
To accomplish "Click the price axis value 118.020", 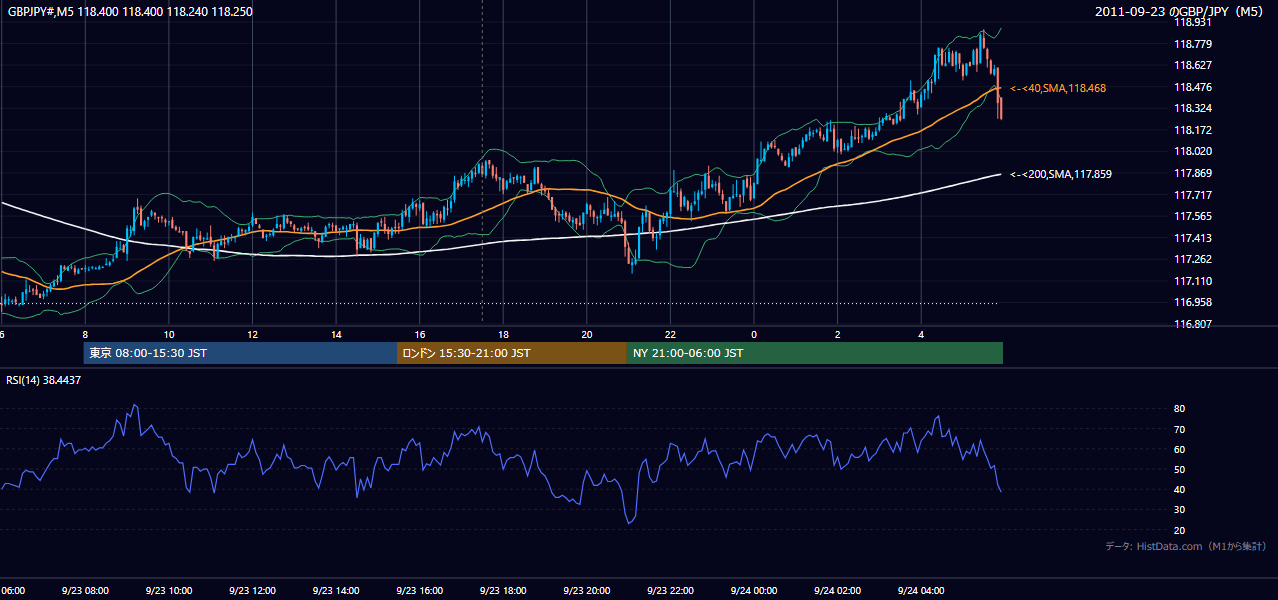I will [x=1194, y=151].
